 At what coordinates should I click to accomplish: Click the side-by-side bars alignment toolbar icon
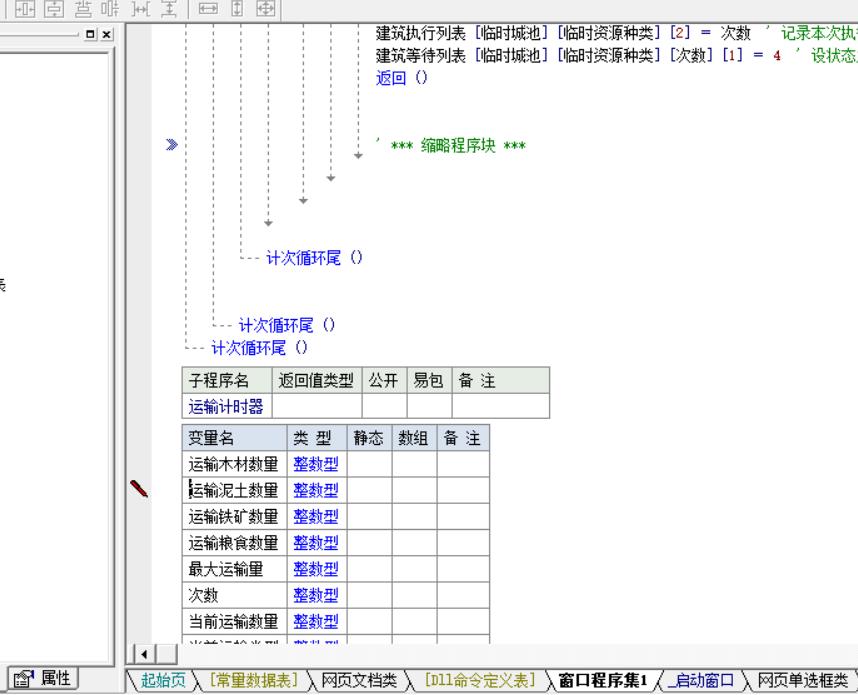pyautogui.click(x=111, y=8)
